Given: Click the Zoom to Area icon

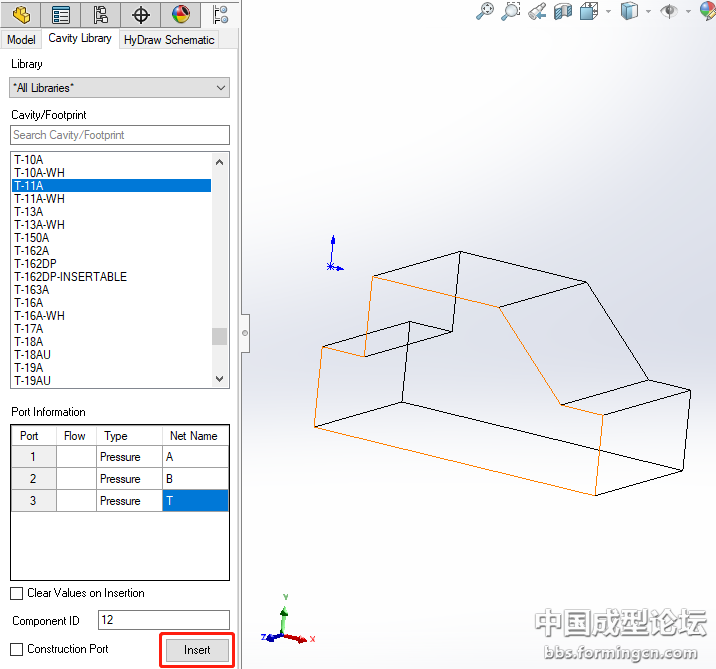Looking at the screenshot, I should 511,11.
